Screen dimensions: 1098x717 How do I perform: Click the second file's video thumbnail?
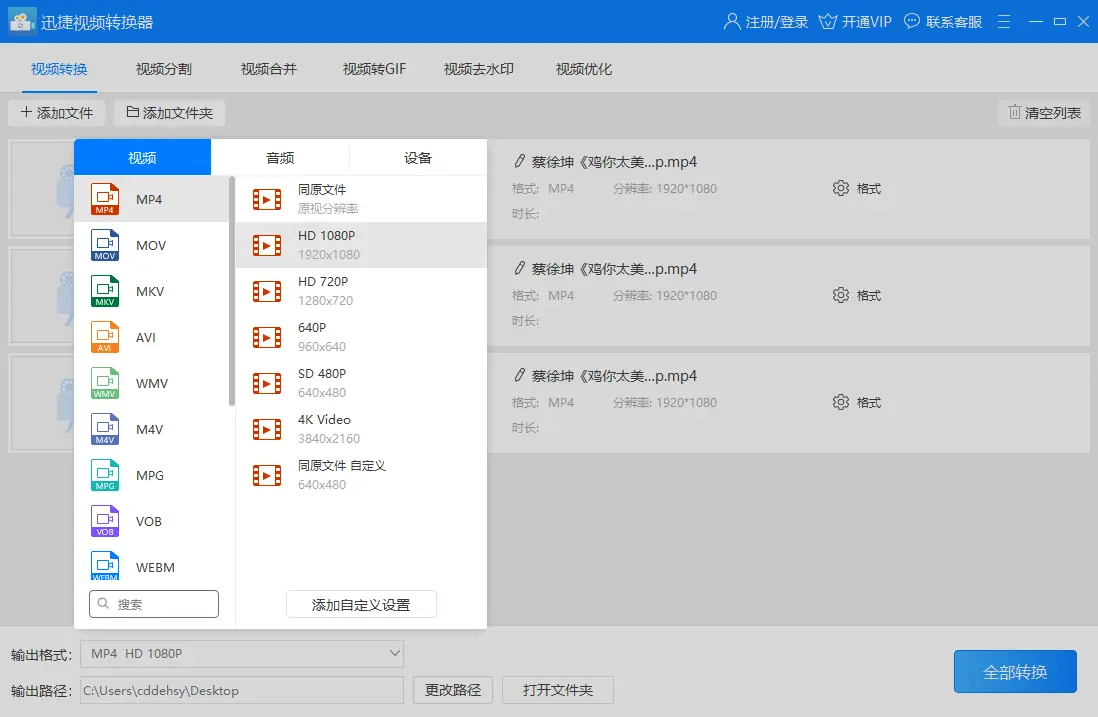[42, 295]
